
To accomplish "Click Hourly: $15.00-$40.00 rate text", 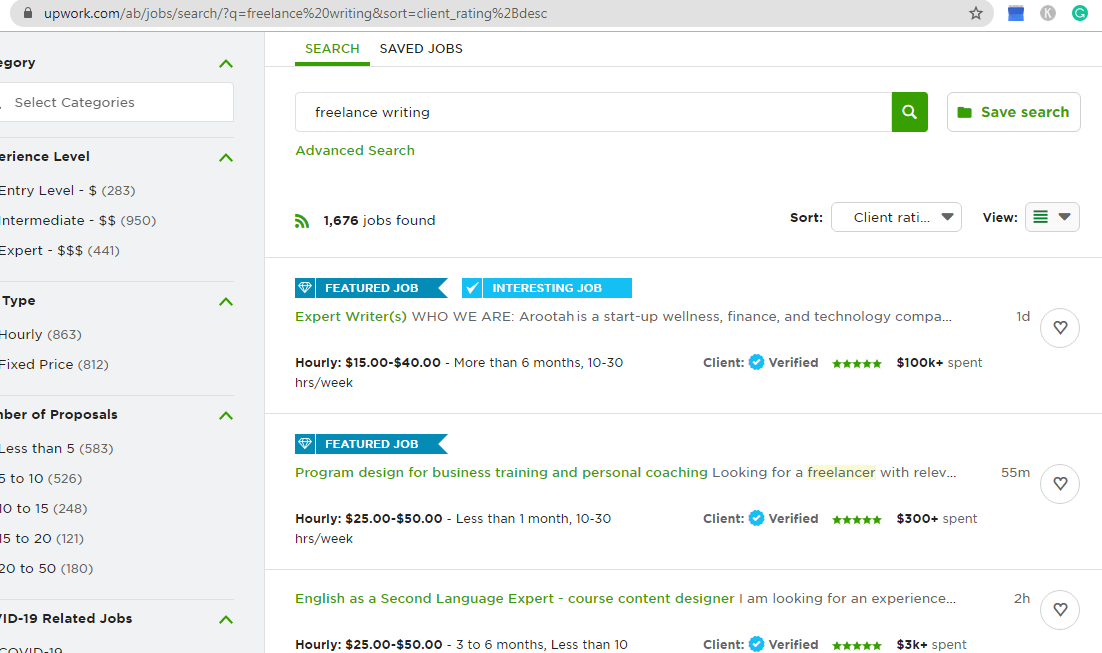I will (368, 363).
